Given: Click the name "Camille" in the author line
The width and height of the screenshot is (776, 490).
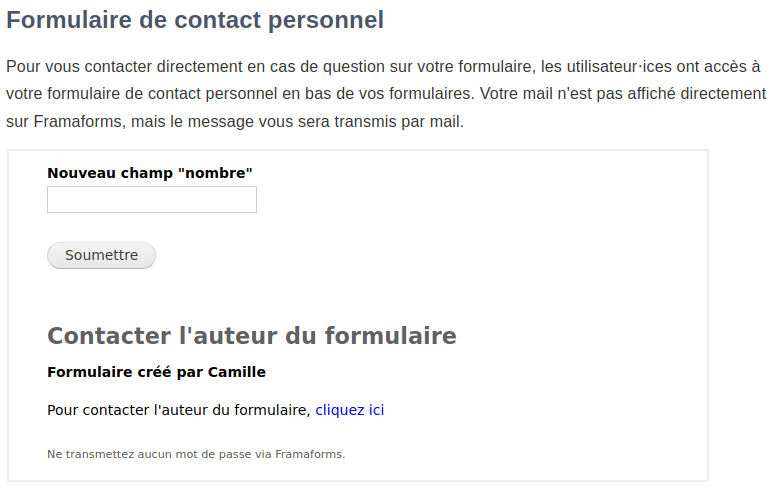Looking at the screenshot, I should click(236, 372).
